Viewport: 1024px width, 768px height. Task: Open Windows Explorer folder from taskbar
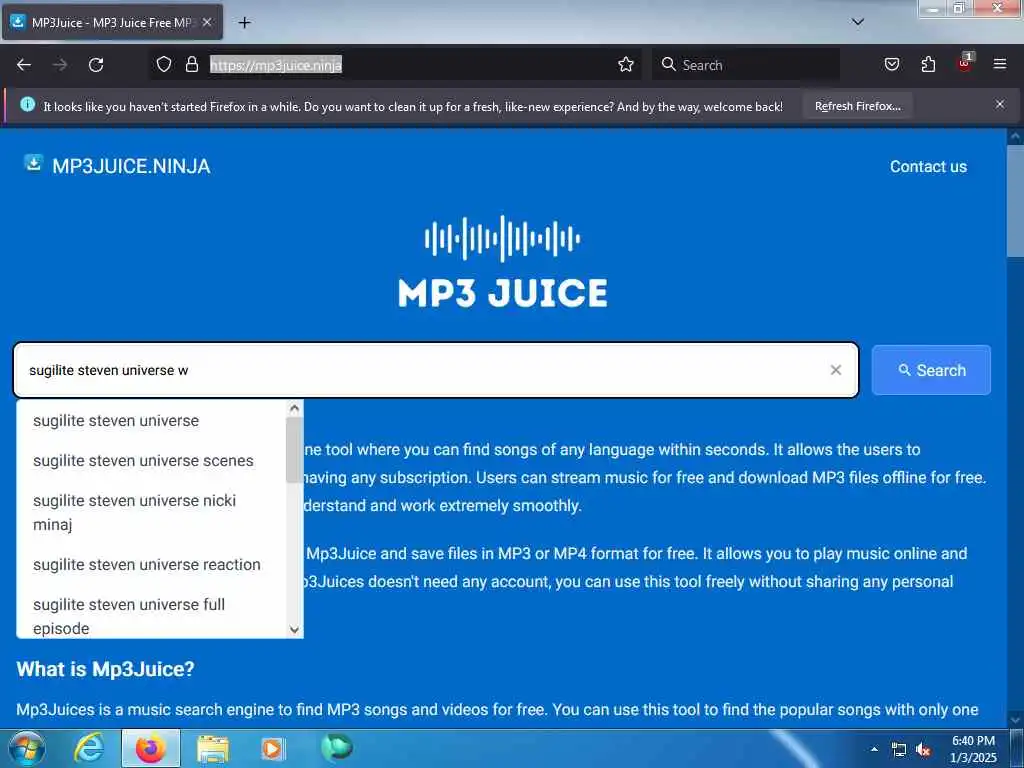(x=213, y=749)
